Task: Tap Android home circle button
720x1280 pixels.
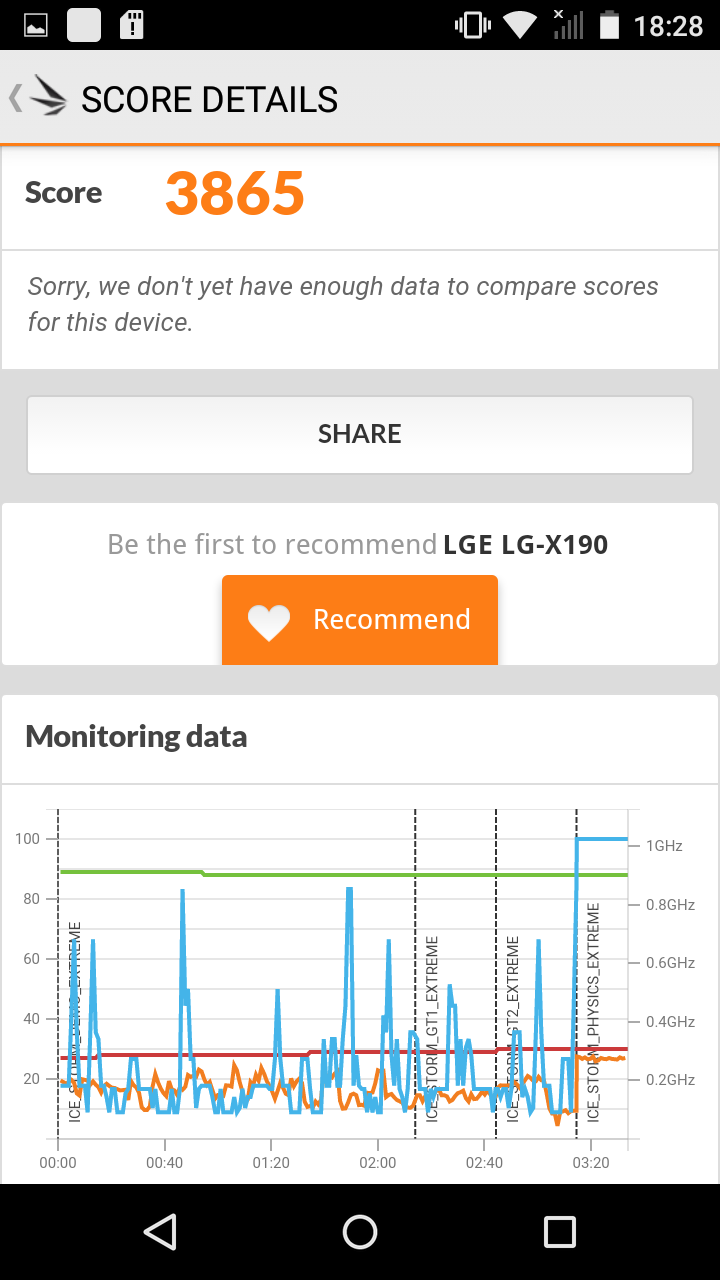Action: click(x=360, y=1231)
